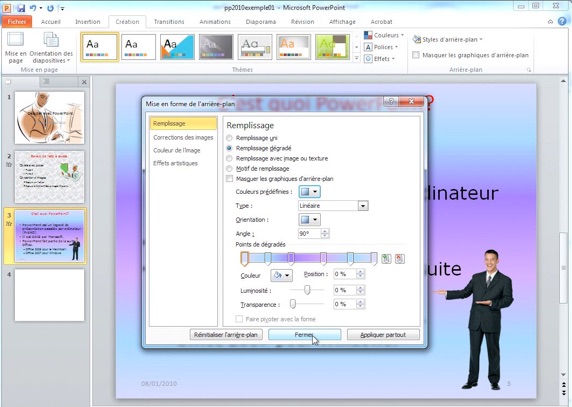The width and height of the screenshot is (572, 407).
Task: Switch to the Insertion tab
Action: coord(88,22)
